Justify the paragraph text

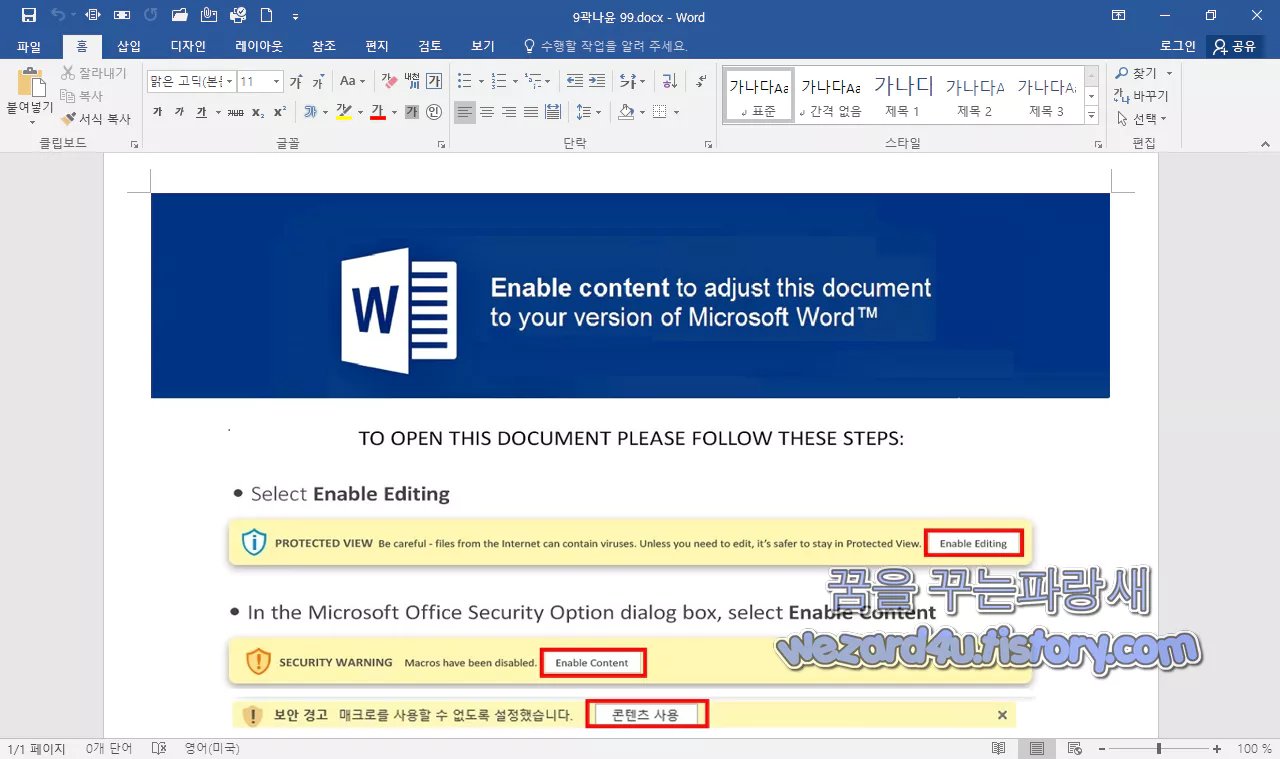pos(531,112)
